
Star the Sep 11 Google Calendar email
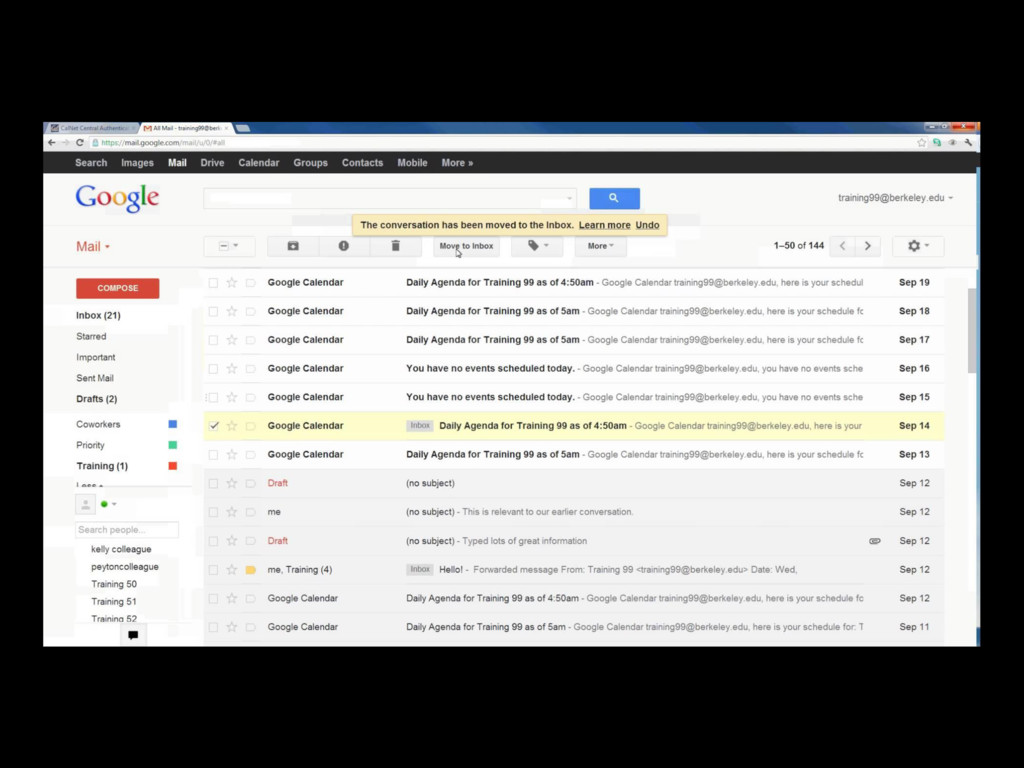(x=231, y=627)
